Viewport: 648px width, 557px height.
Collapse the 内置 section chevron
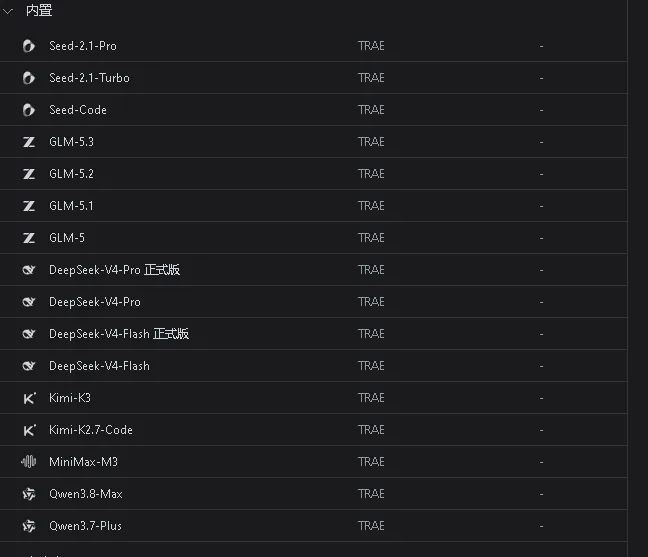tap(8, 12)
